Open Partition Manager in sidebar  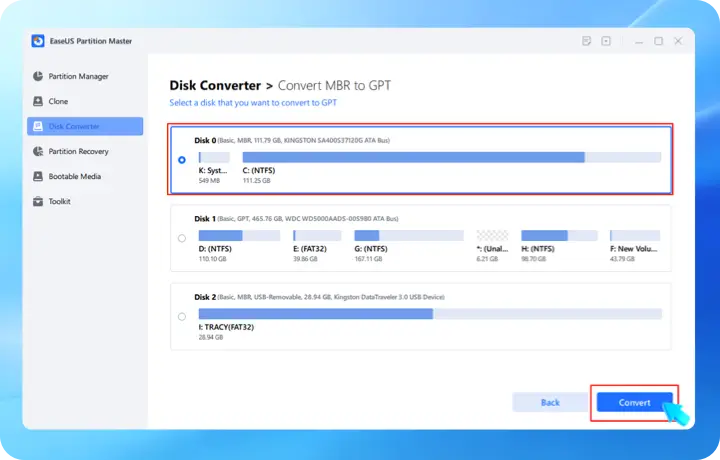tap(85, 76)
